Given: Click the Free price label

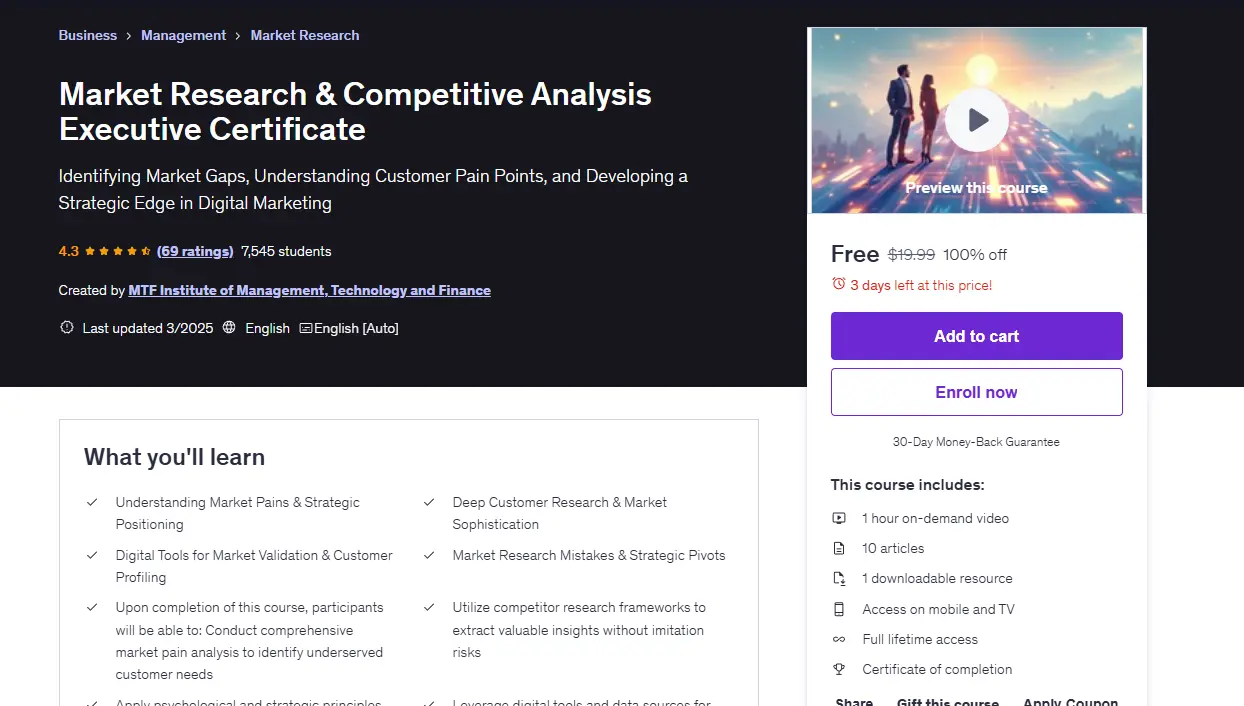Looking at the screenshot, I should 855,254.
